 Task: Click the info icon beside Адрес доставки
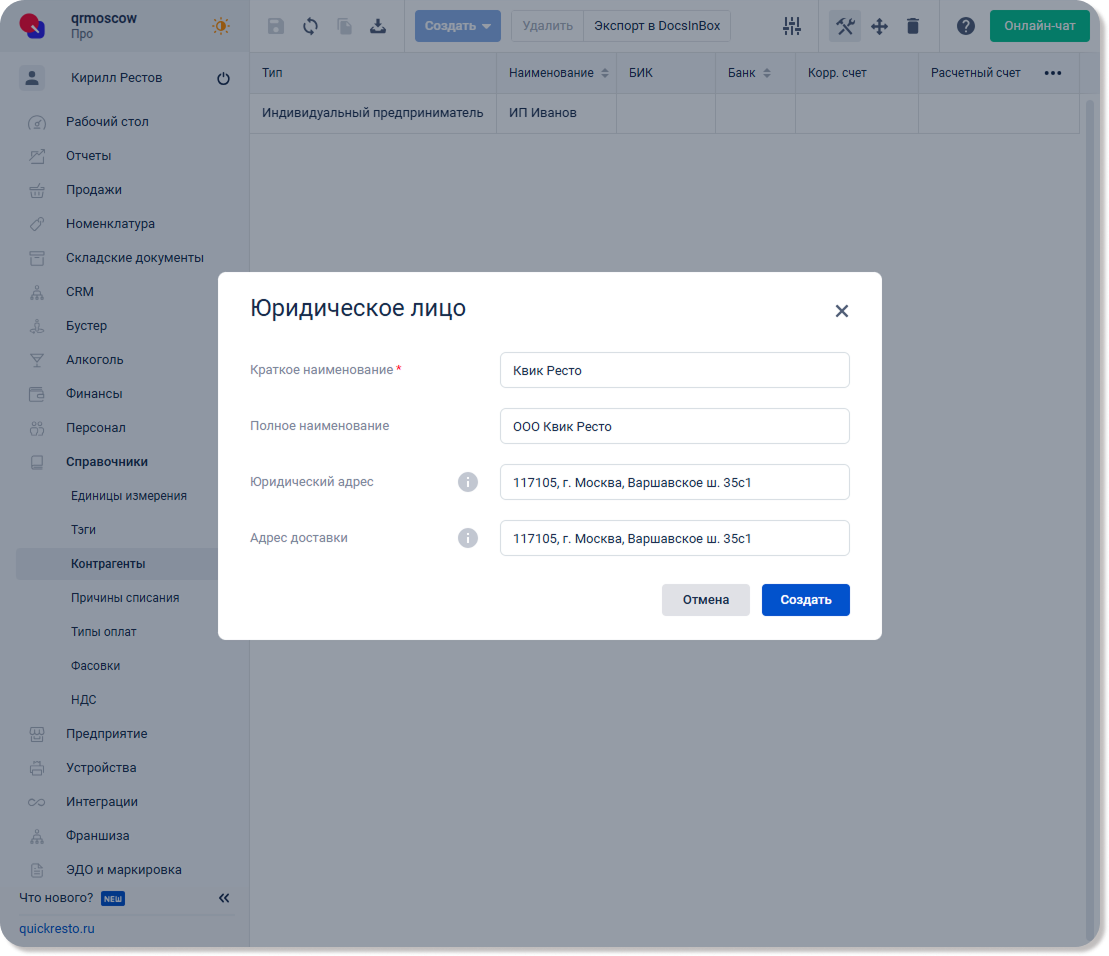click(468, 538)
